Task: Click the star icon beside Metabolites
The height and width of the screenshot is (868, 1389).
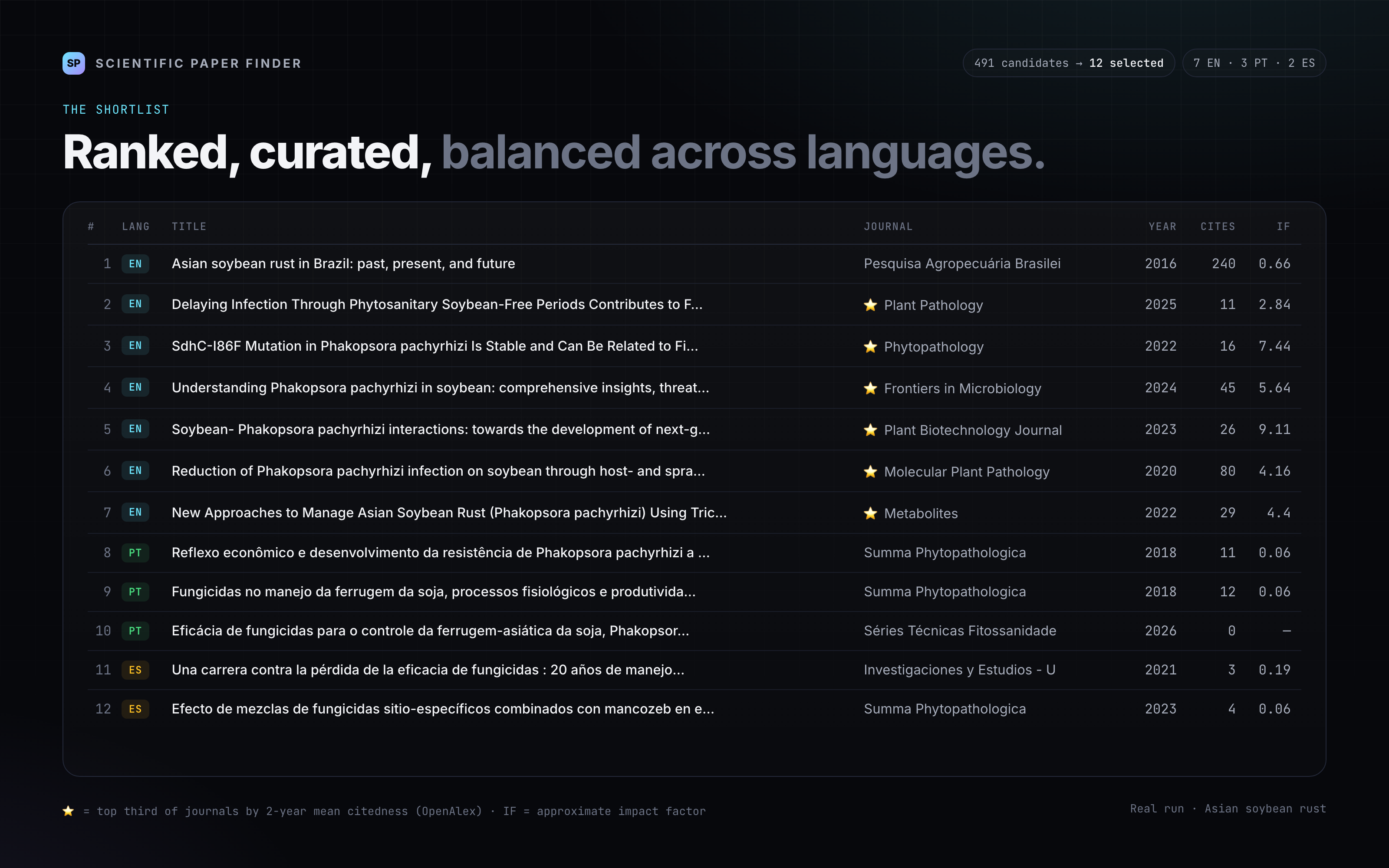Action: point(870,513)
